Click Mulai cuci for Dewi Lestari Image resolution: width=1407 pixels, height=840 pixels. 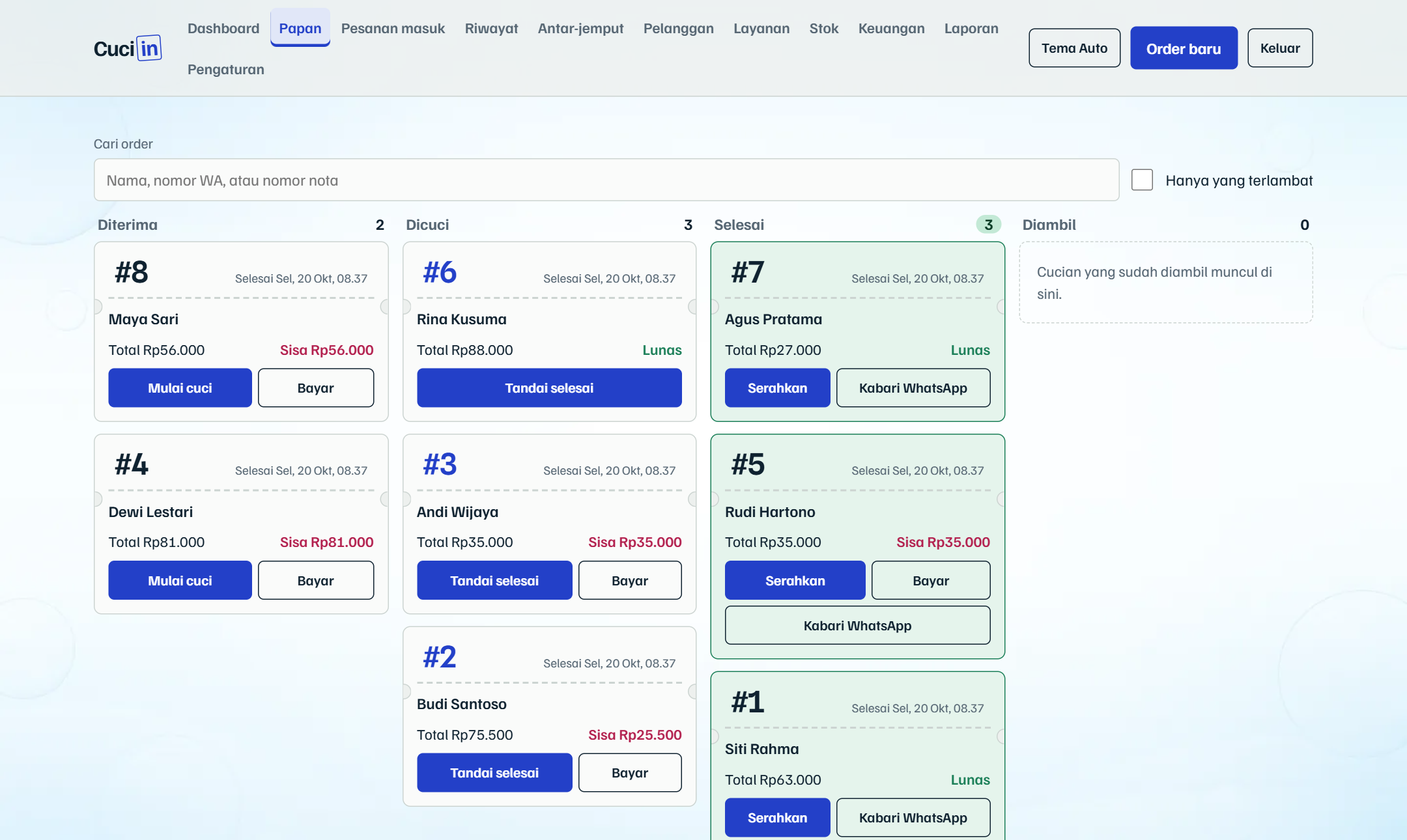[180, 581]
